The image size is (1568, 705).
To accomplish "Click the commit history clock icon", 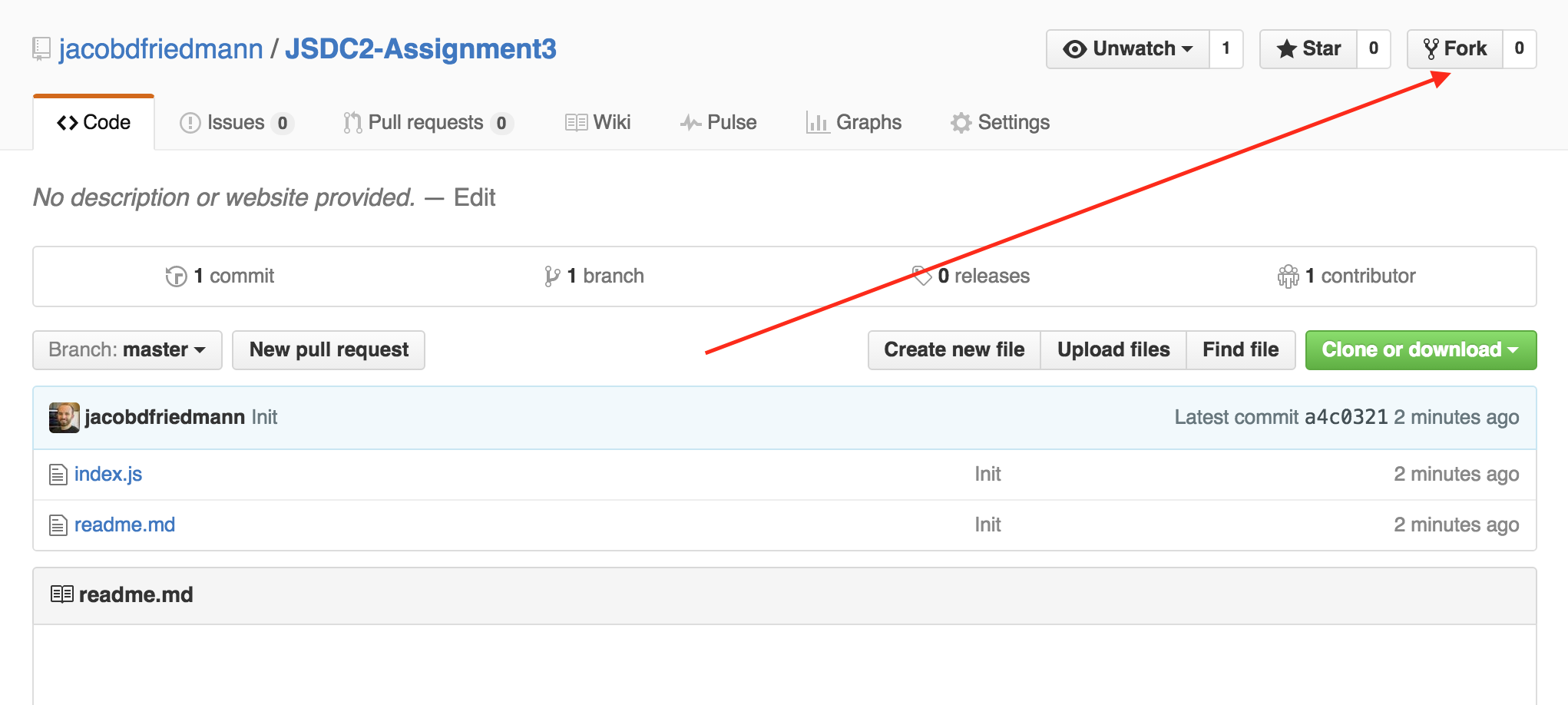I will [176, 276].
